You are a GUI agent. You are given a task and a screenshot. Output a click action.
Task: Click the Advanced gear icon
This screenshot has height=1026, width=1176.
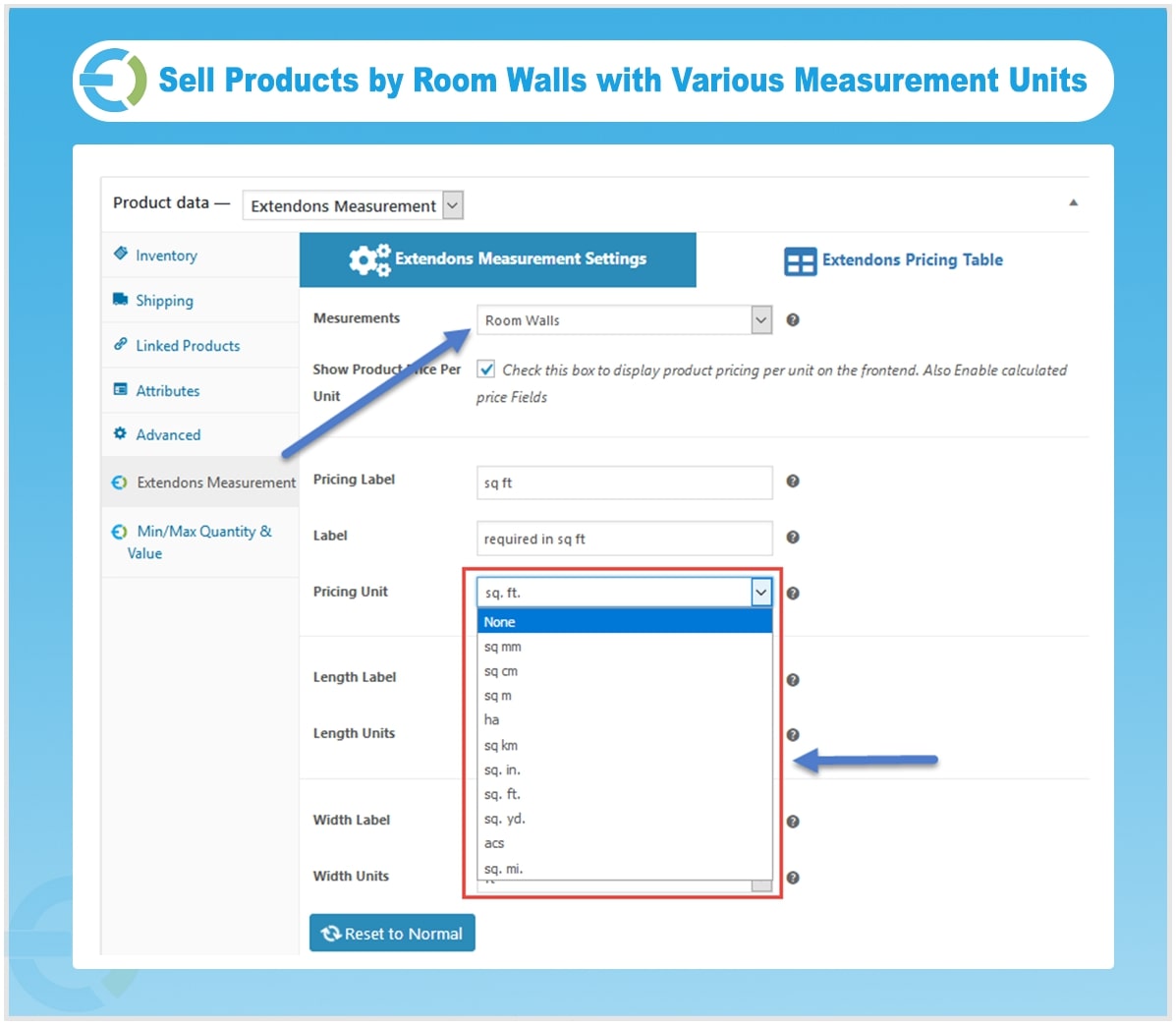120,432
